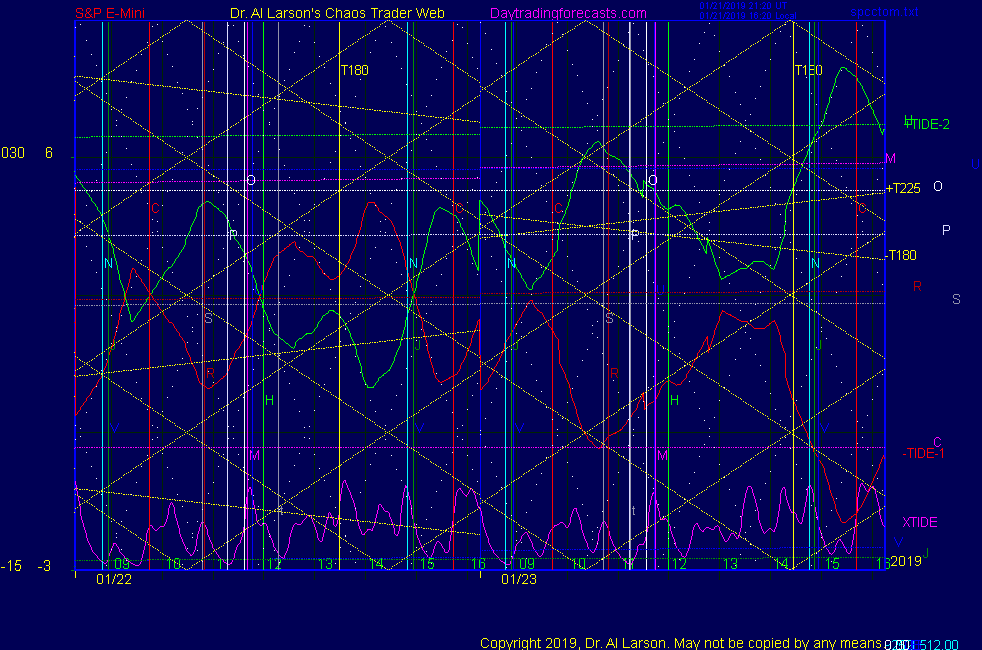This screenshot has height=650, width=982.
Task: Click the -15 left axis value
Action: point(11,566)
